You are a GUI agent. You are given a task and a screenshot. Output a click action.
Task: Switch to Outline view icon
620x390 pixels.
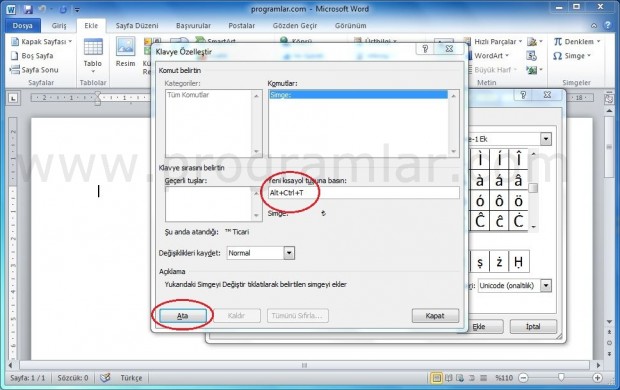pyautogui.click(x=471, y=378)
